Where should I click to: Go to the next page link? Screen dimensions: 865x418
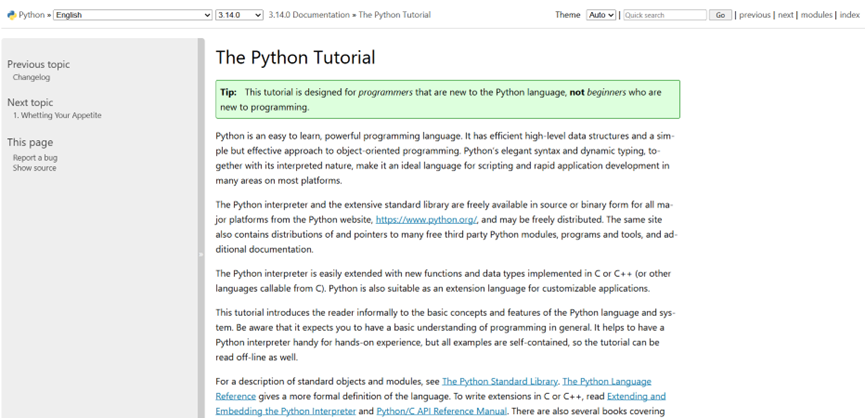(786, 15)
